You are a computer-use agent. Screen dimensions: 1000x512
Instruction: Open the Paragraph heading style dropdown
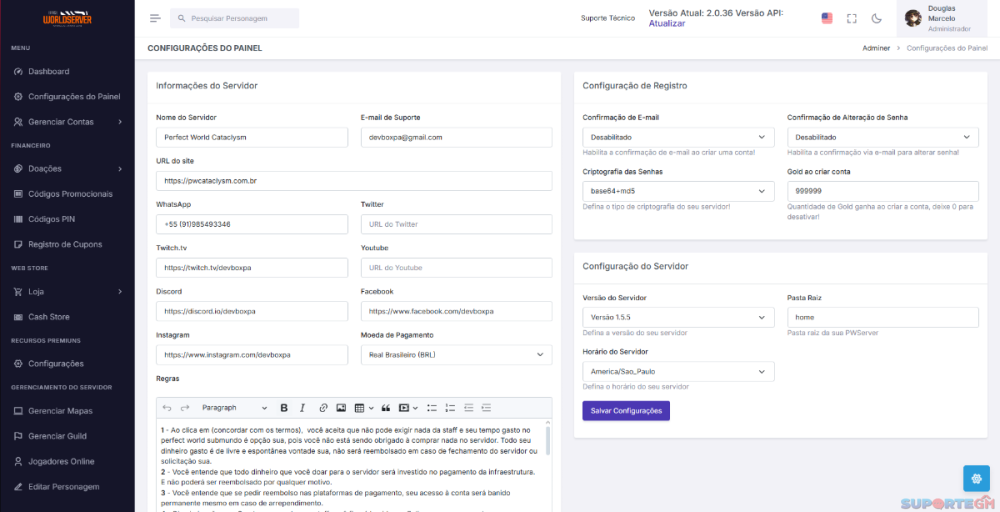[234, 408]
